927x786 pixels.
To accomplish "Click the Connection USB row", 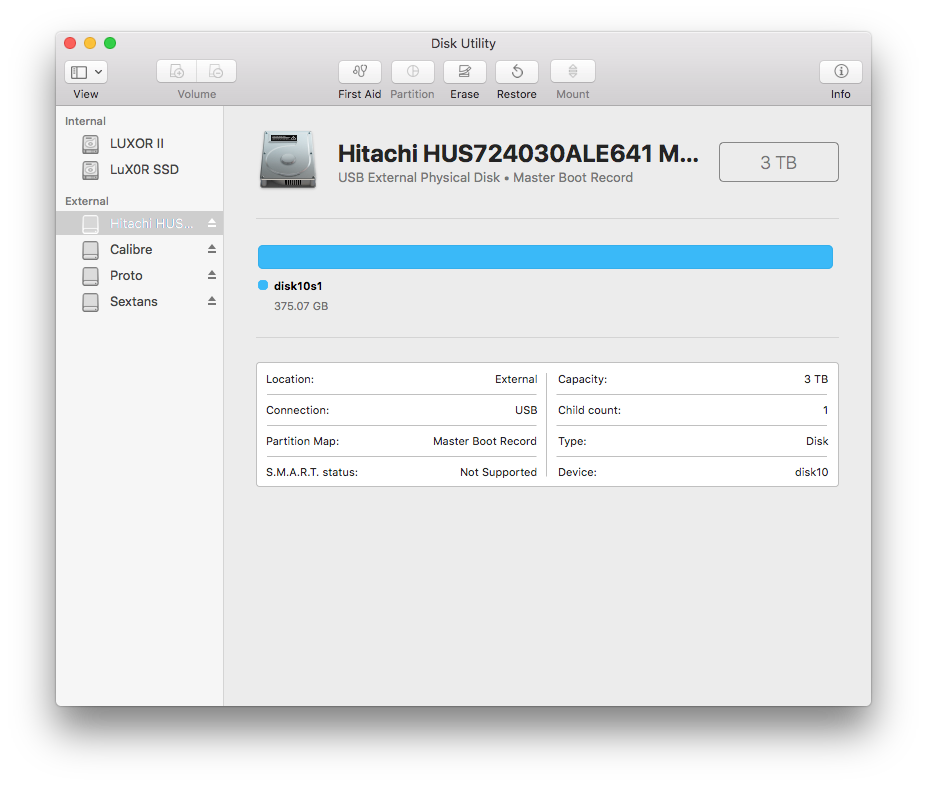I will [x=401, y=410].
